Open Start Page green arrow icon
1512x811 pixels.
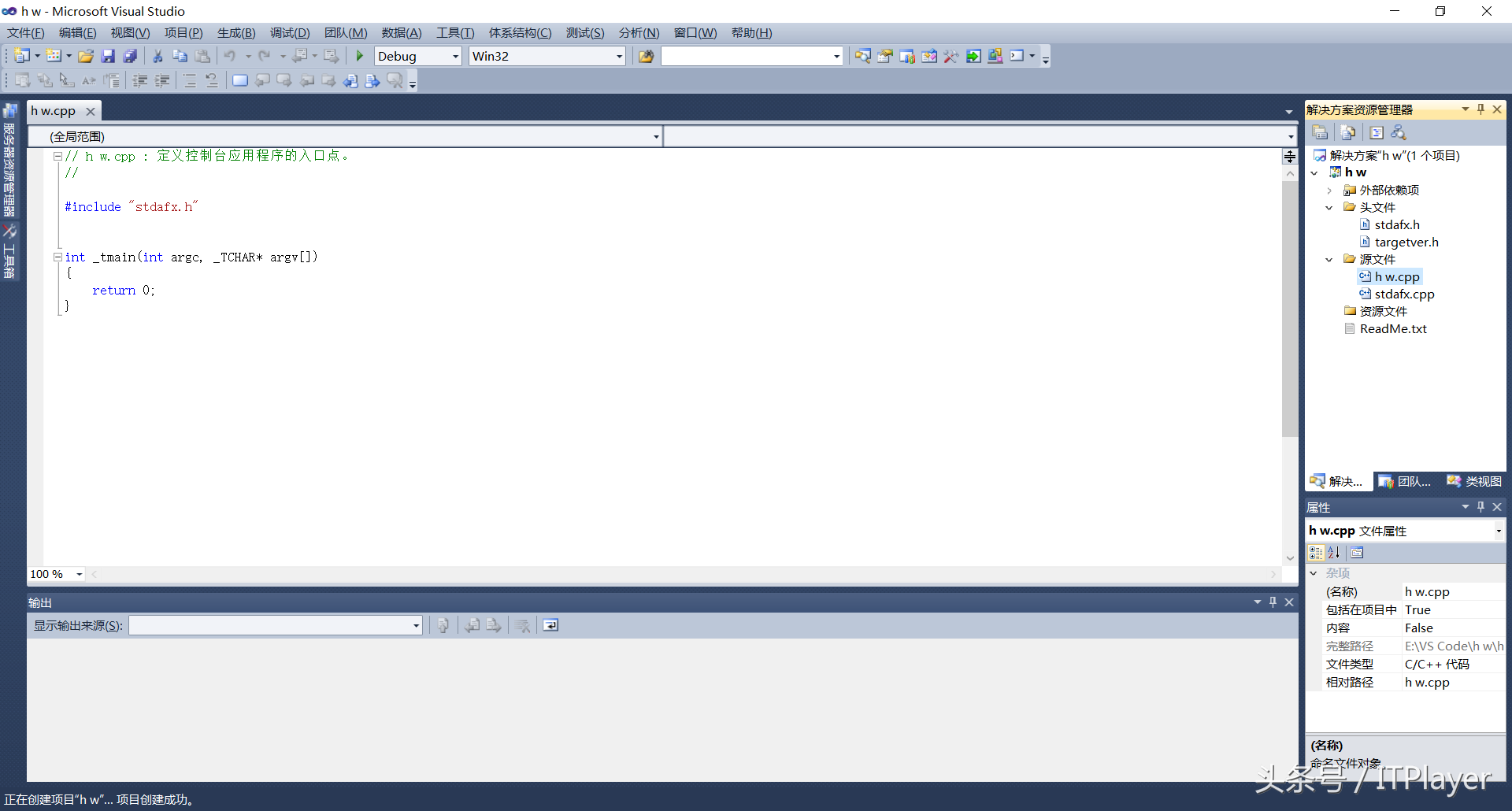click(973, 56)
